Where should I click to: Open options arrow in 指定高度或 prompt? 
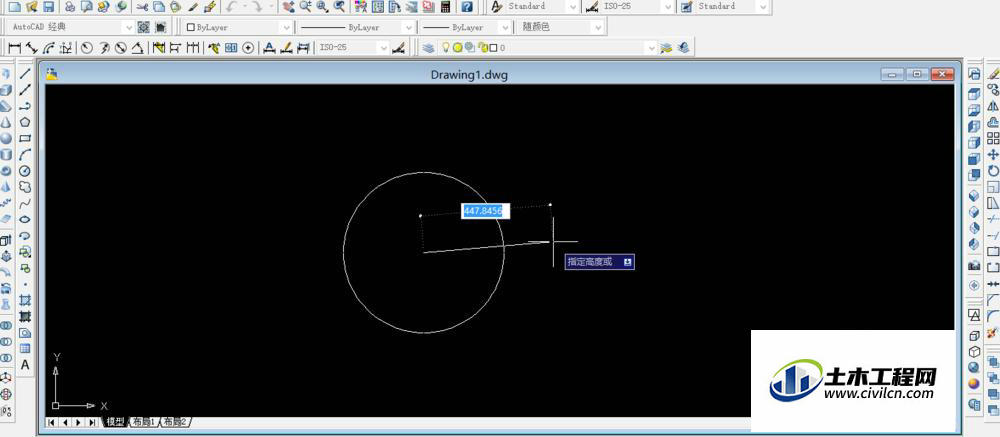(x=628, y=262)
